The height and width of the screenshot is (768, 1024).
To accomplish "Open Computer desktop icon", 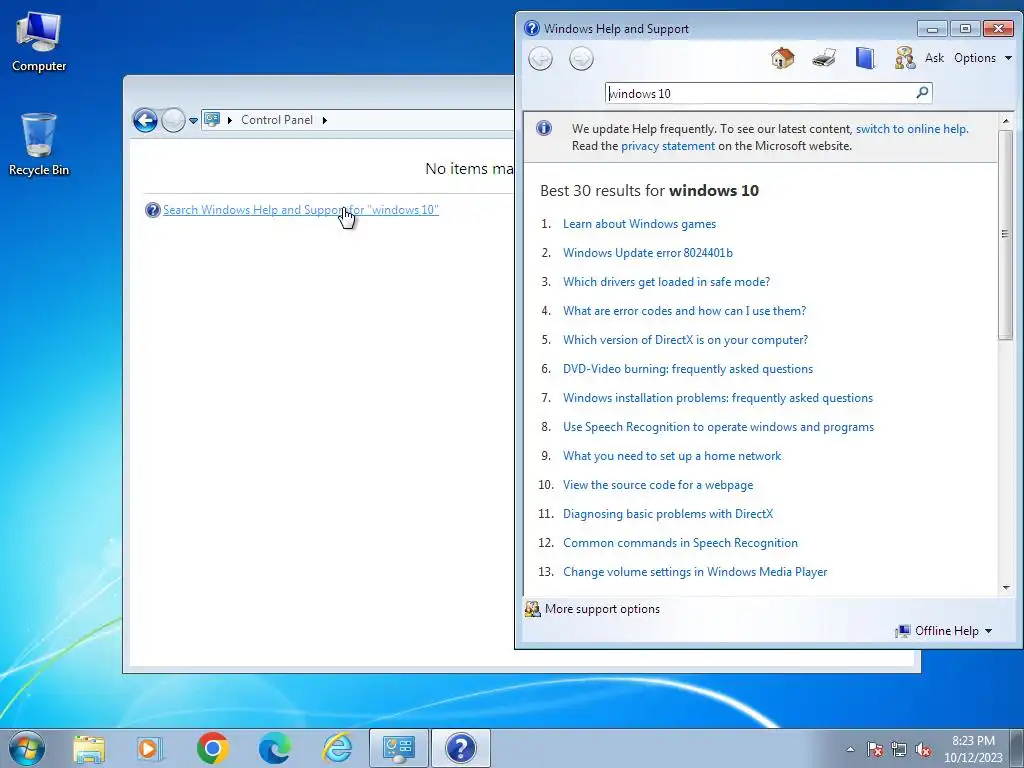I will (39, 42).
